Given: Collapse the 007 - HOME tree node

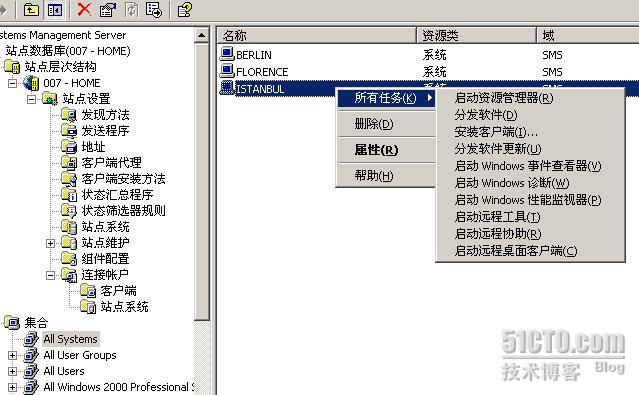Looking at the screenshot, I should 13,83.
